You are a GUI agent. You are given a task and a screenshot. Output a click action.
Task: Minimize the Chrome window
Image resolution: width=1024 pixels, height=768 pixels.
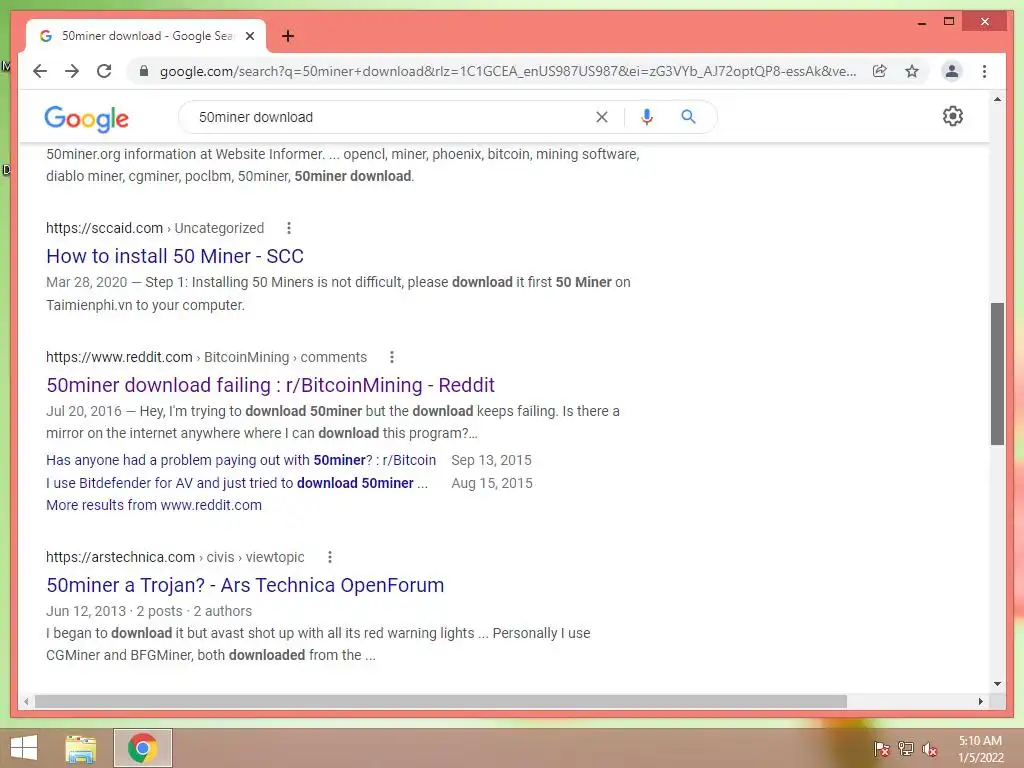(x=921, y=22)
